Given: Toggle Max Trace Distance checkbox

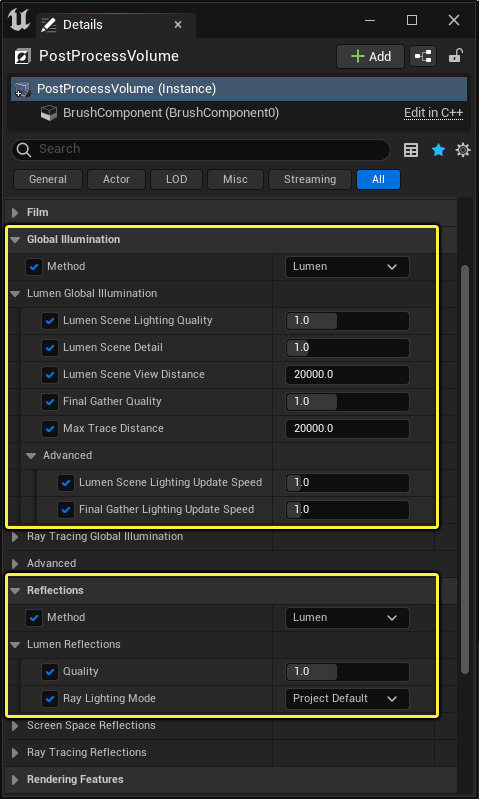Looking at the screenshot, I should click(x=49, y=429).
